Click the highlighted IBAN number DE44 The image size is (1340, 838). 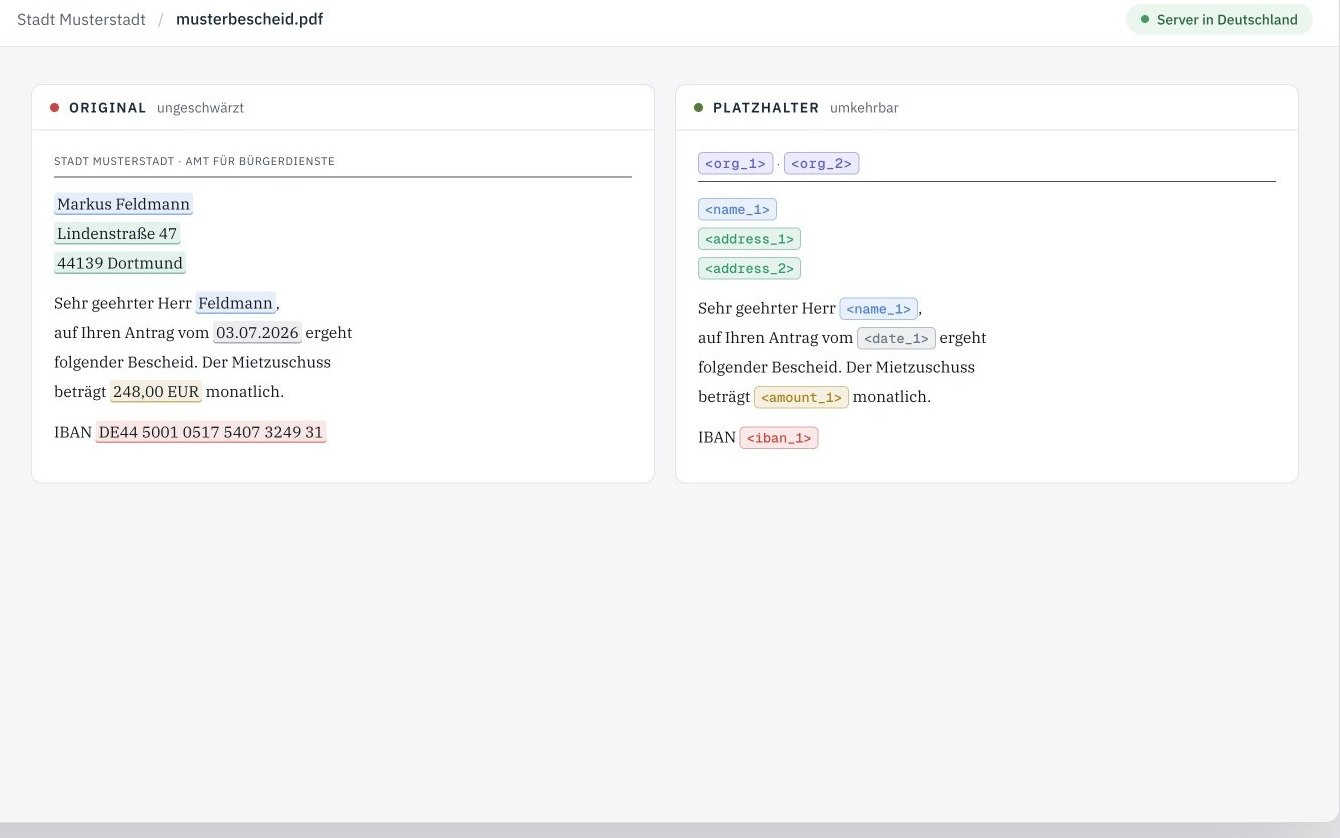click(x=211, y=432)
